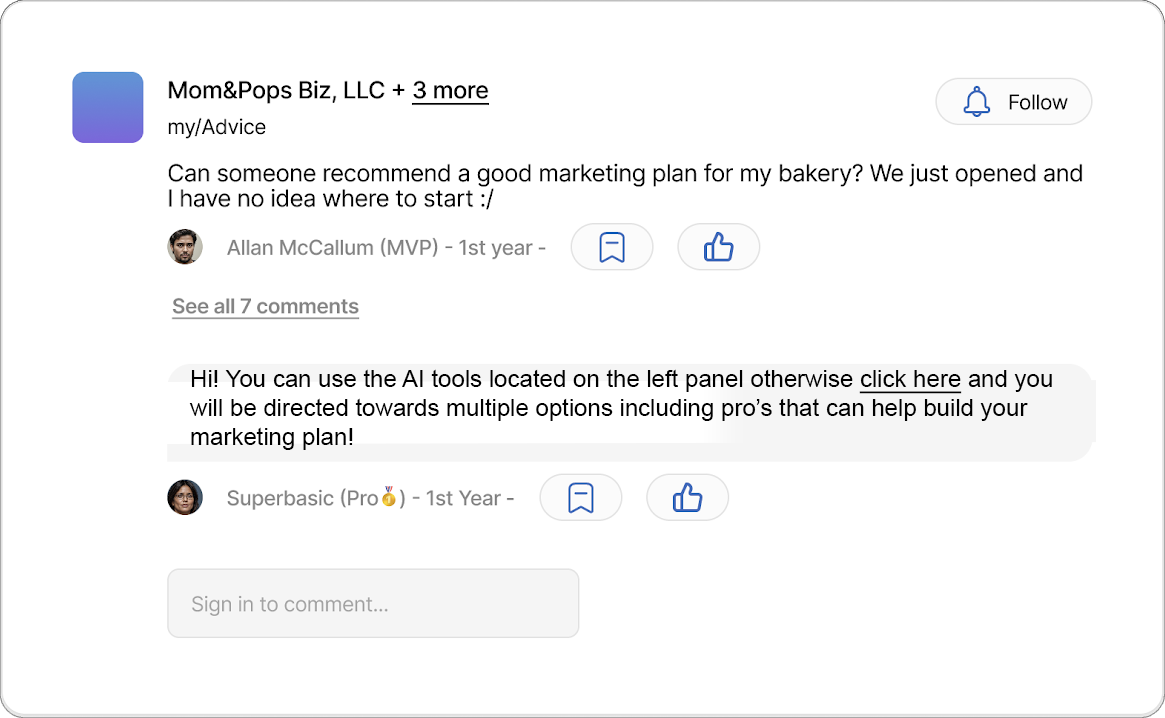View Superbasic (Pro) profile name
The image size is (1165, 718).
[316, 498]
